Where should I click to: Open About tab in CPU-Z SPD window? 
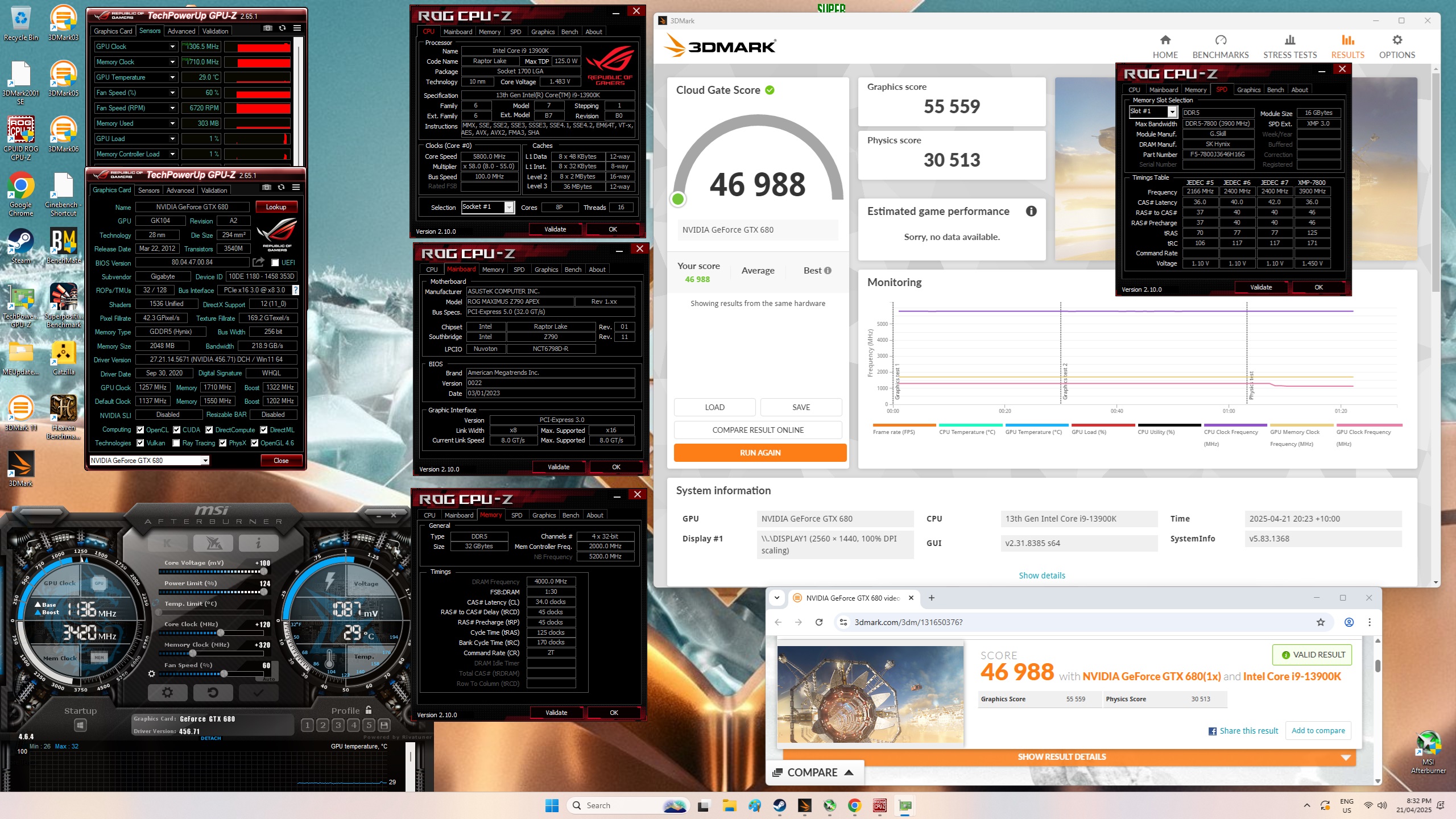click(1300, 90)
